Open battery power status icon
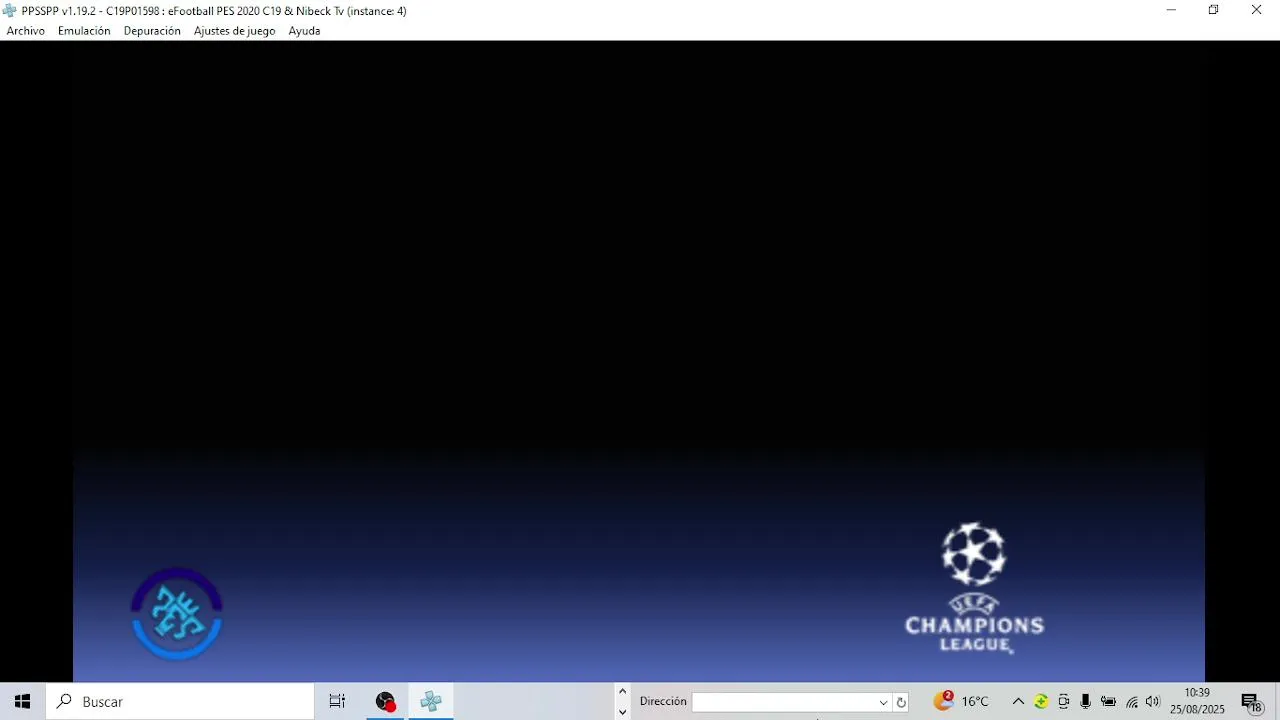Image resolution: width=1280 pixels, height=720 pixels. pos(1108,702)
